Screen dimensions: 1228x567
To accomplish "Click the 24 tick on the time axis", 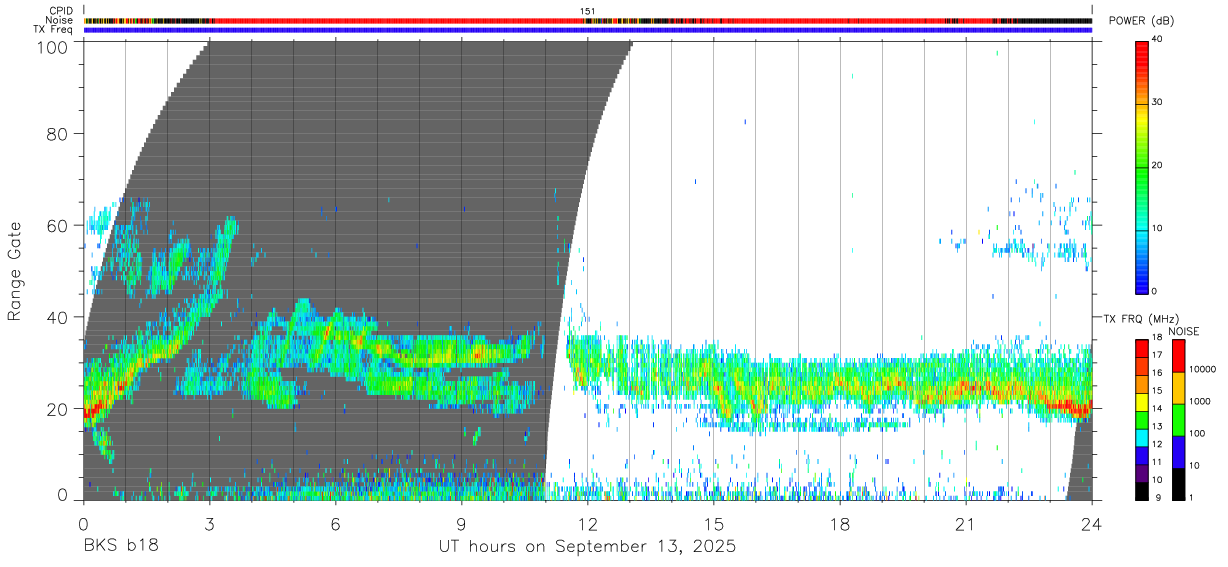I will click(x=1092, y=524).
